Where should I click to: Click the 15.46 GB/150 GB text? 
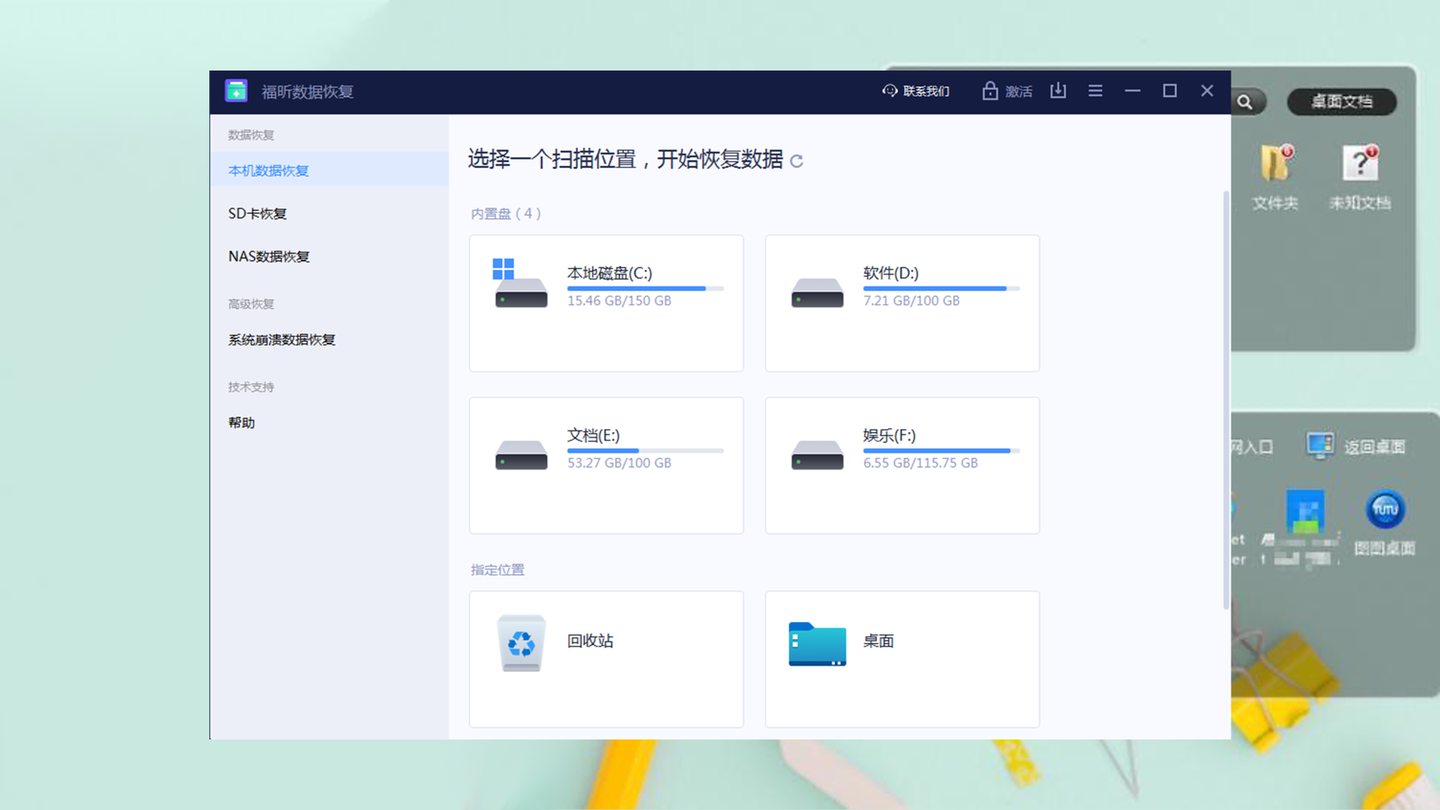coord(619,300)
